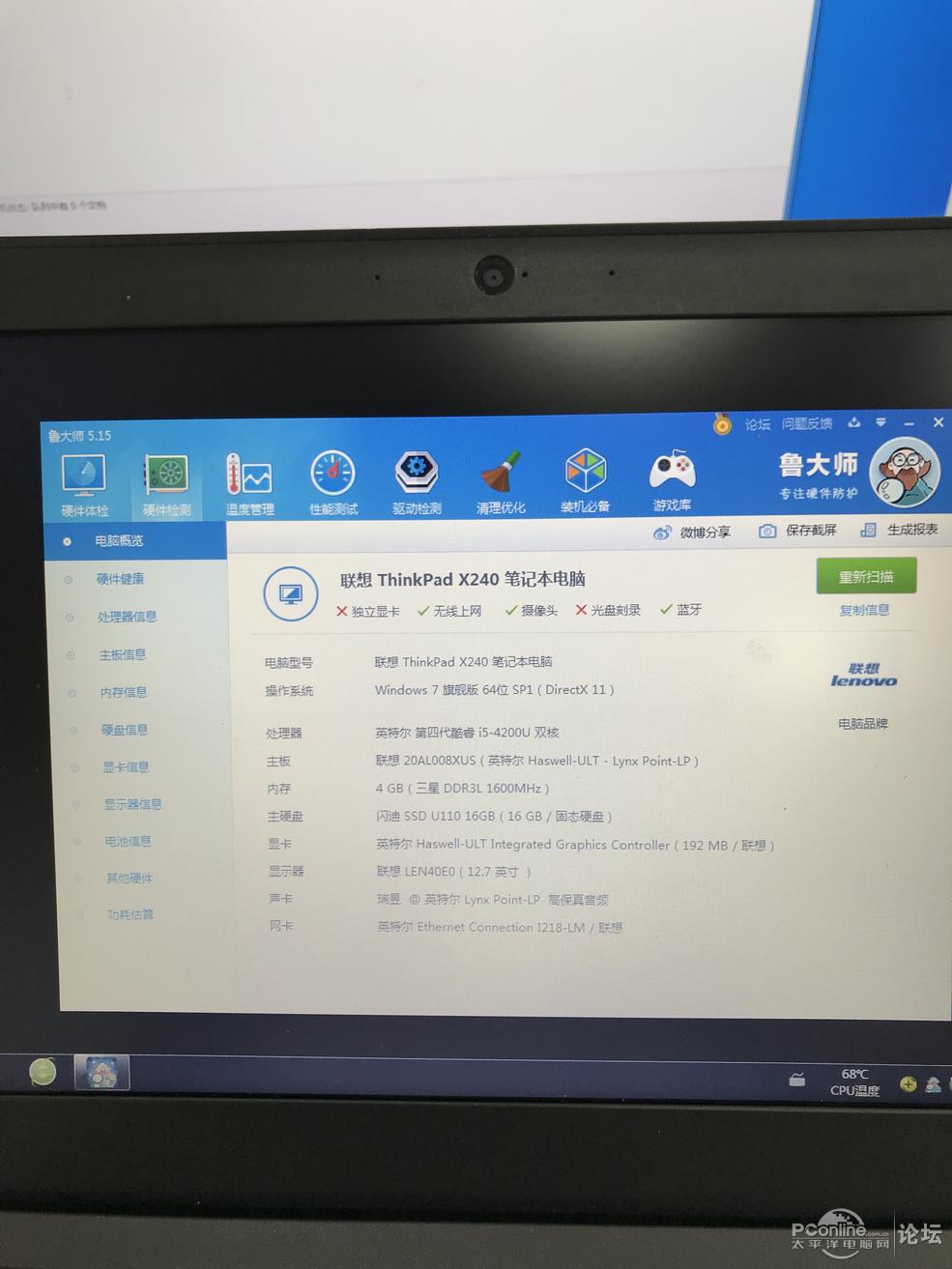Click the 无线上网 status indicator
The image size is (952, 1269).
[x=449, y=611]
